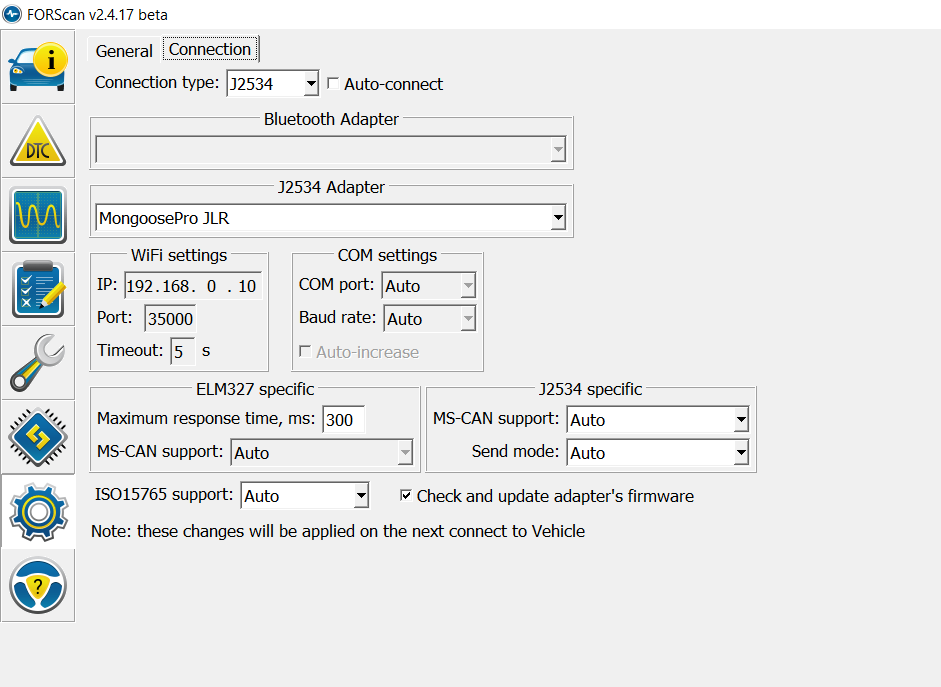Enable the Auto-connect checkbox

pos(334,84)
